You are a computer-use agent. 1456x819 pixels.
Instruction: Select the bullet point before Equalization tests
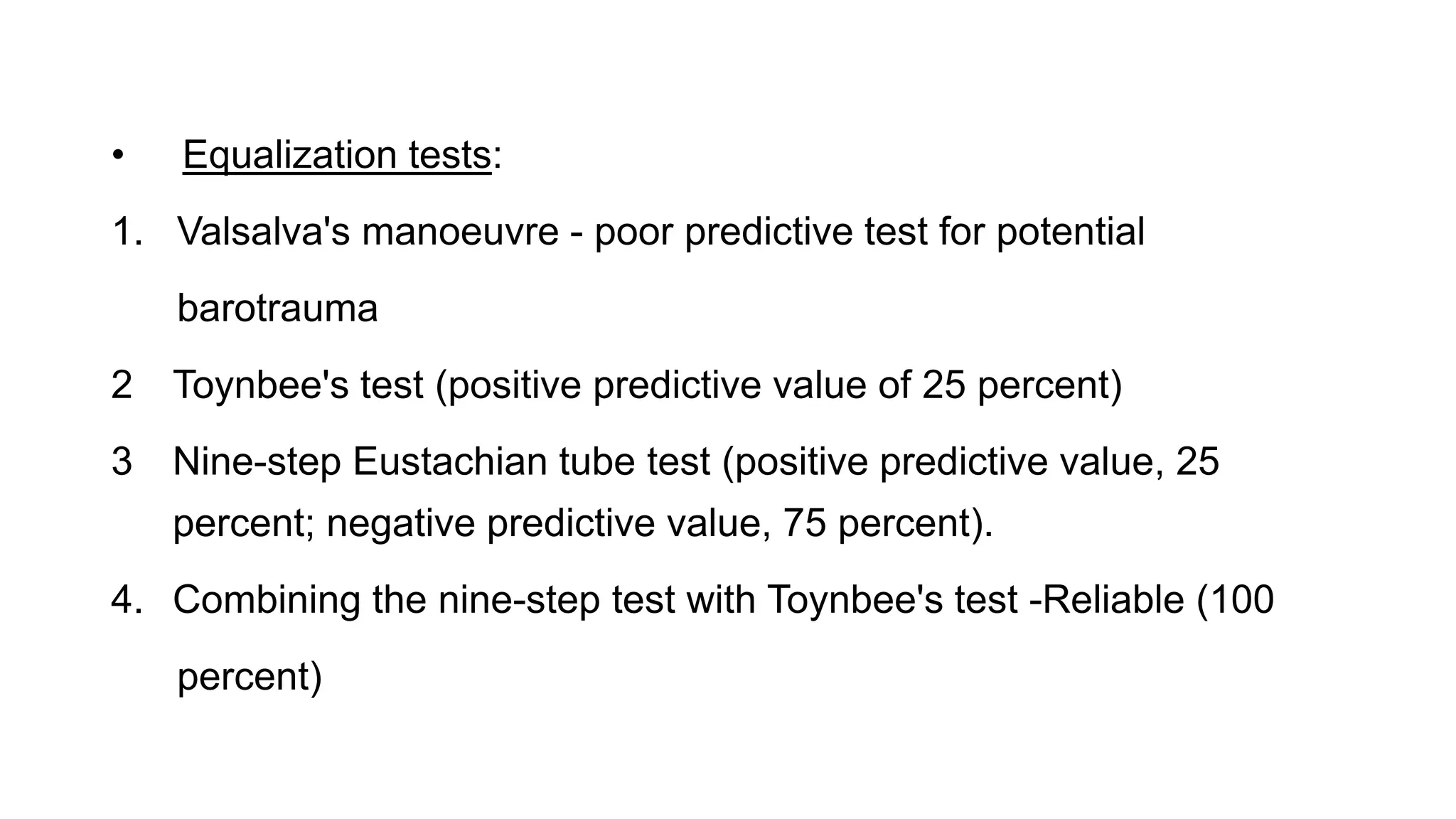pyautogui.click(x=117, y=155)
